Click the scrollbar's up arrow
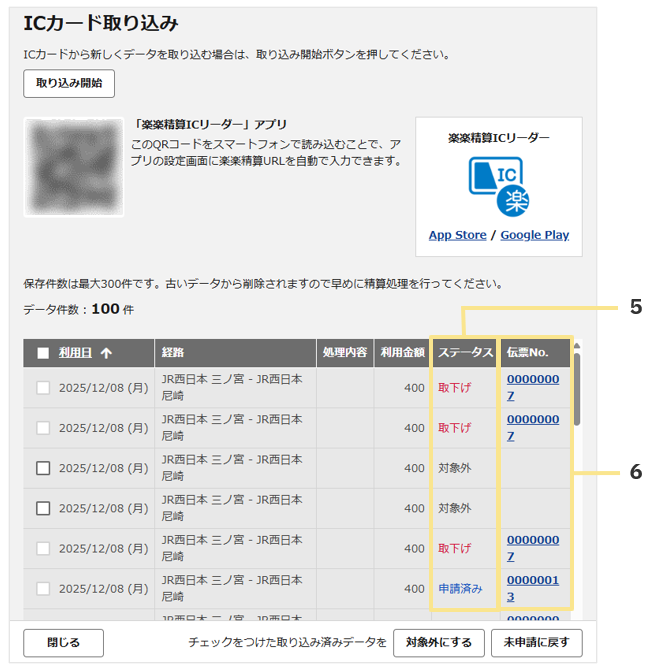Image resolution: width=658 pixels, height=668 pixels. pos(577,346)
